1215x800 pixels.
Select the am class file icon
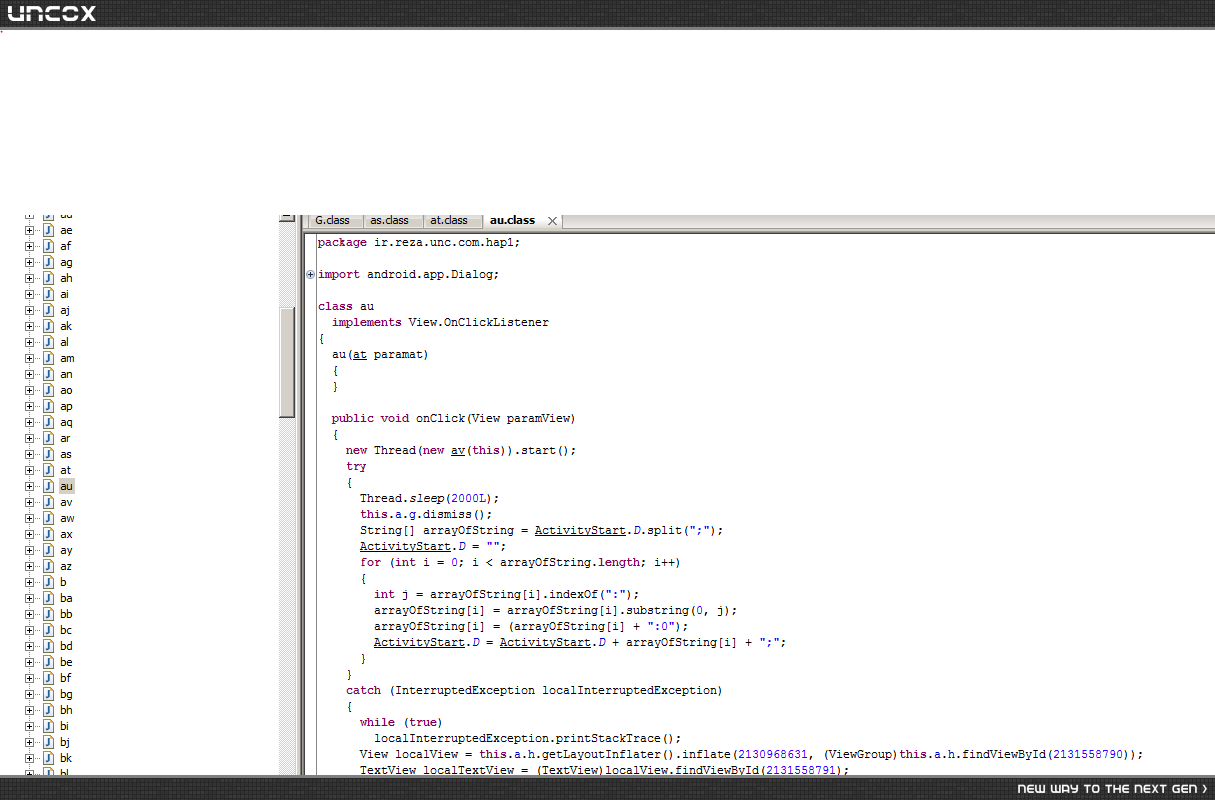(x=47, y=358)
